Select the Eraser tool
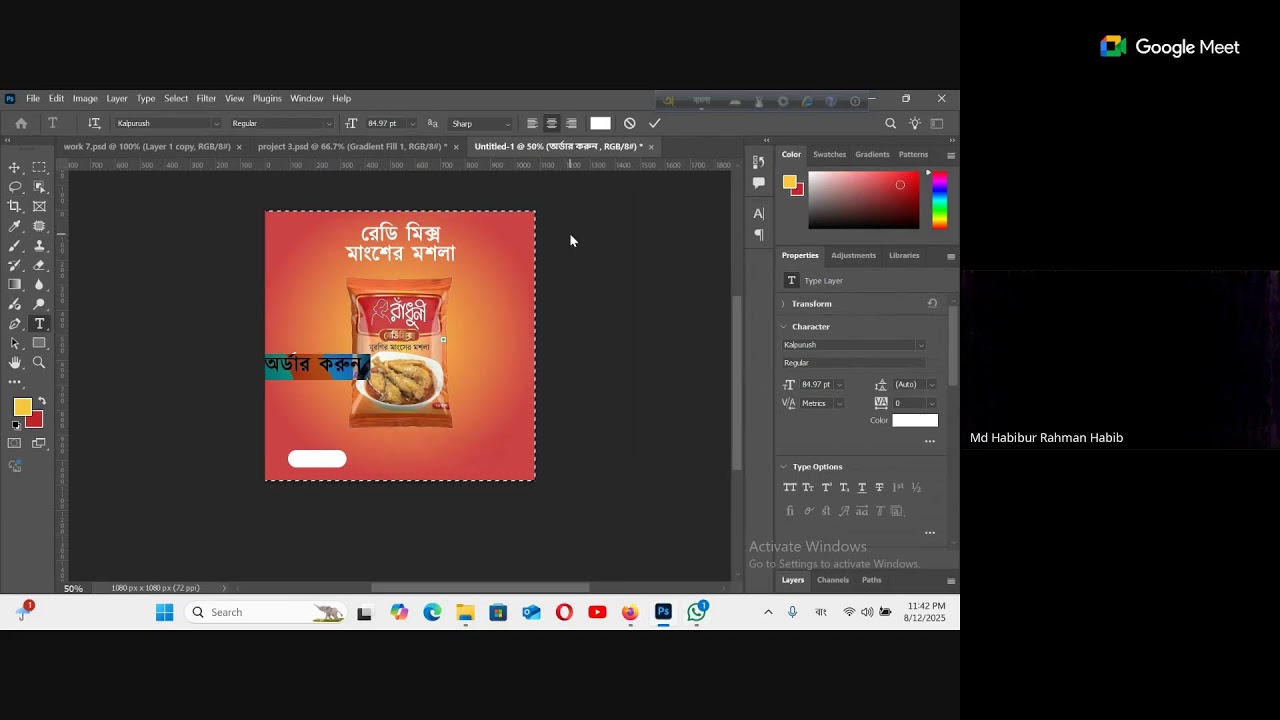Viewport: 1280px width, 720px height. [x=39, y=265]
